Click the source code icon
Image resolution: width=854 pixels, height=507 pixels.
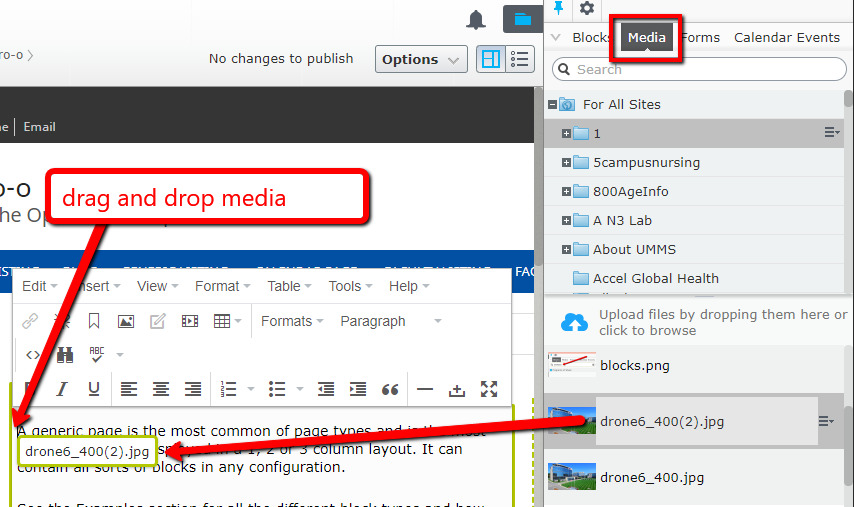tap(33, 354)
